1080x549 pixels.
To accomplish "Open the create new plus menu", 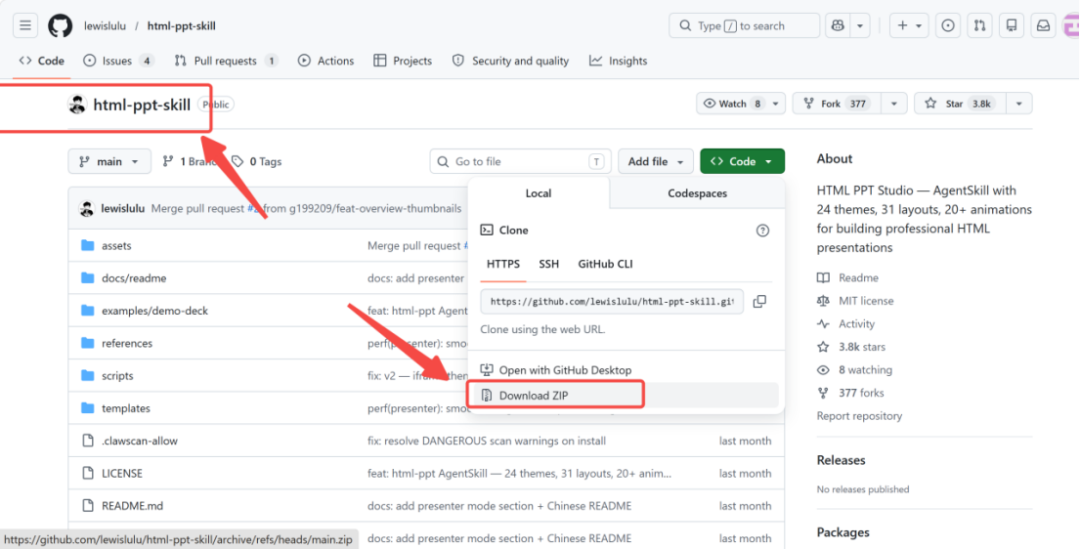I will 909,25.
